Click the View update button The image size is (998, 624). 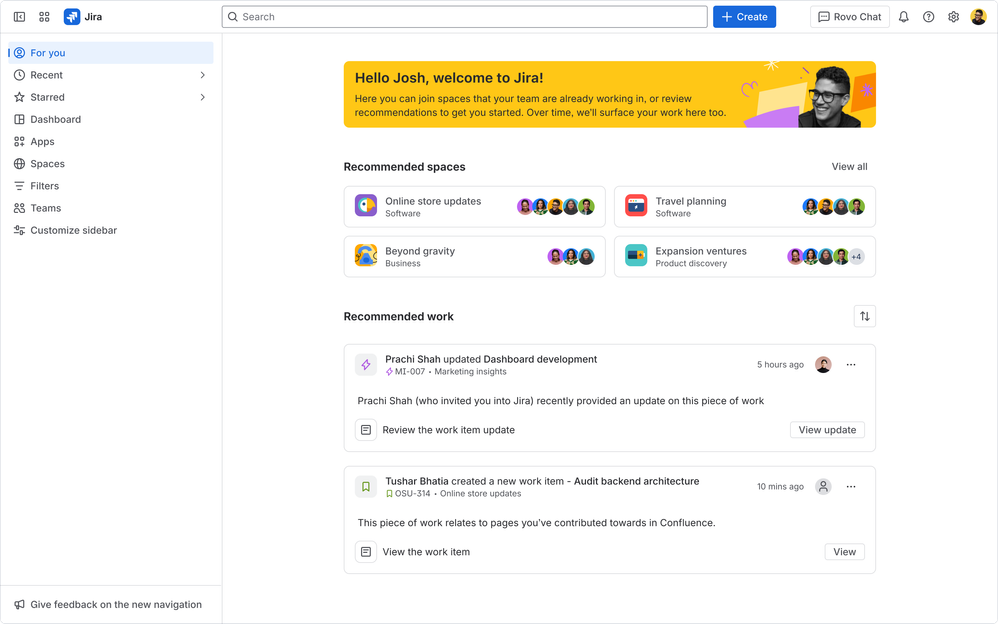pyautogui.click(x=827, y=430)
